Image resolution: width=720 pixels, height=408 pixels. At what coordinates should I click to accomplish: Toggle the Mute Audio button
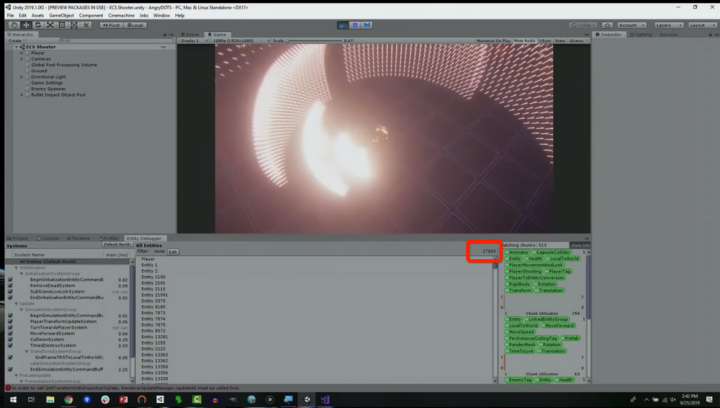524,41
